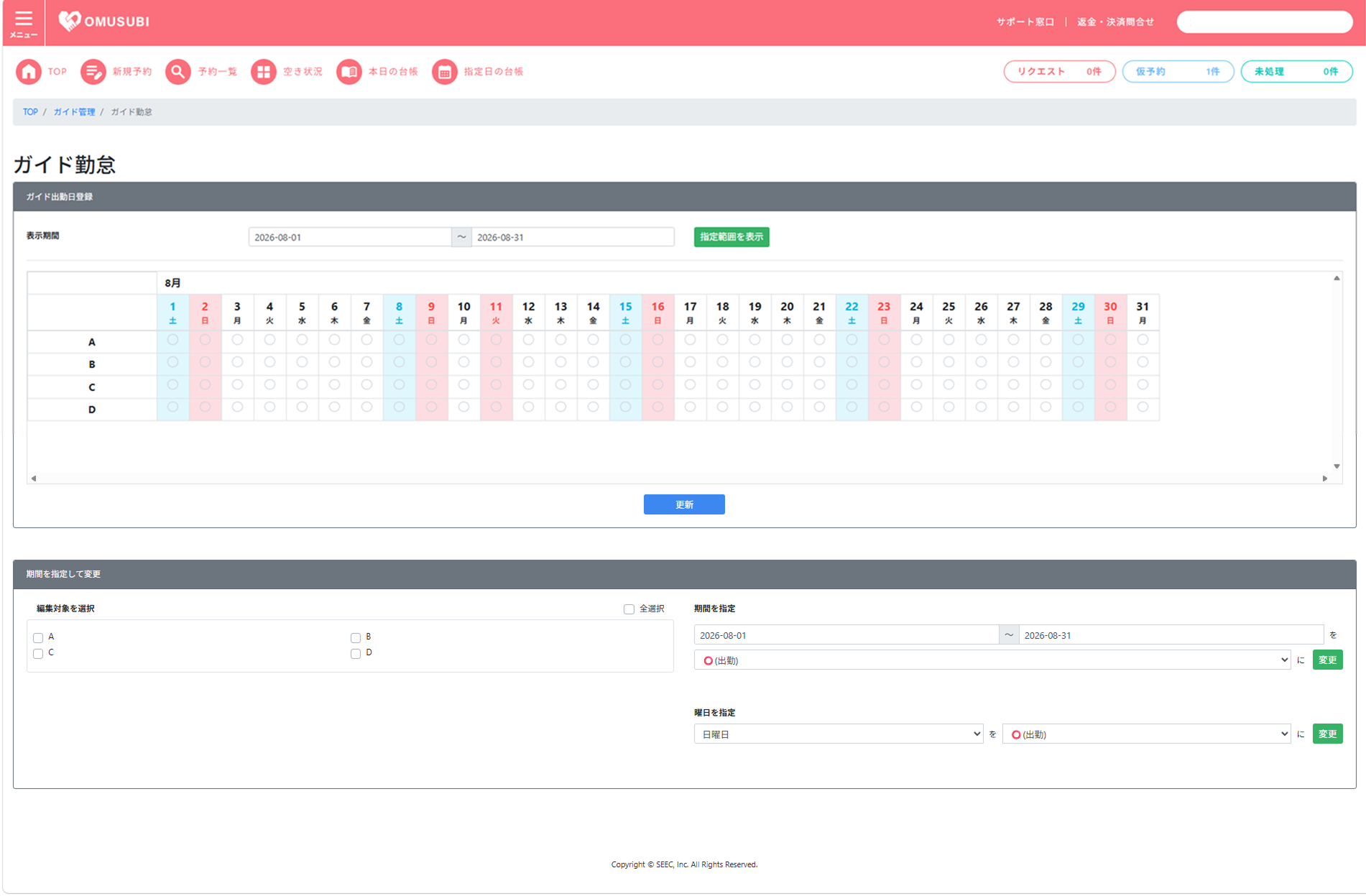
Task: Check the guide C checkbox
Action: pyautogui.click(x=38, y=653)
